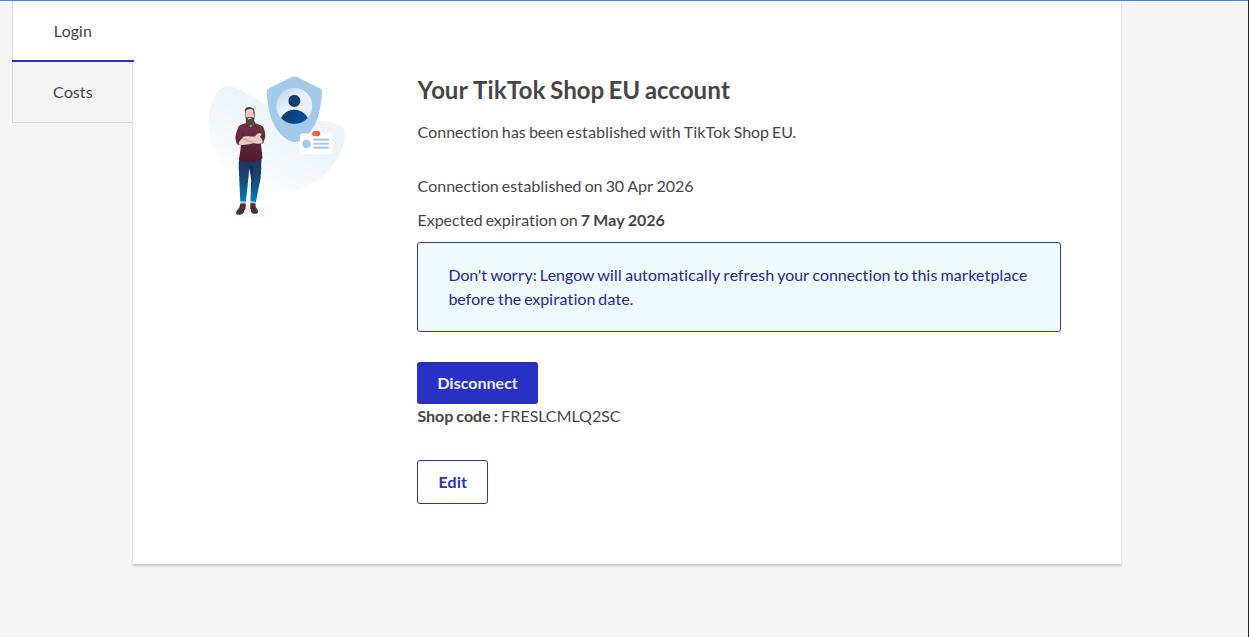Disconnect the TikTok Shop EU account
Image resolution: width=1249 pixels, height=637 pixels.
tap(477, 383)
